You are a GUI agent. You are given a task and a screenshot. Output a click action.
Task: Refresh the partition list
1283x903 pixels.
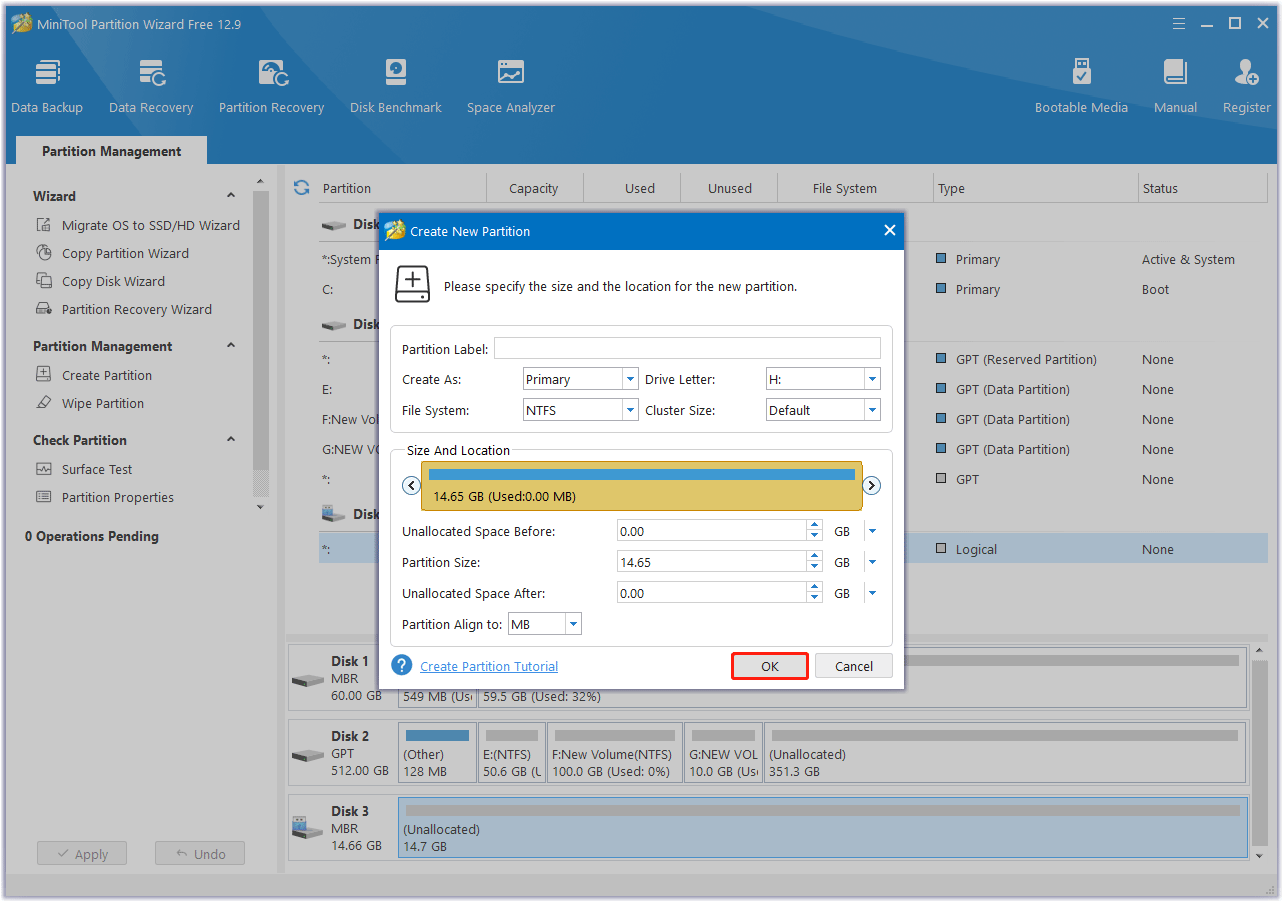[301, 188]
